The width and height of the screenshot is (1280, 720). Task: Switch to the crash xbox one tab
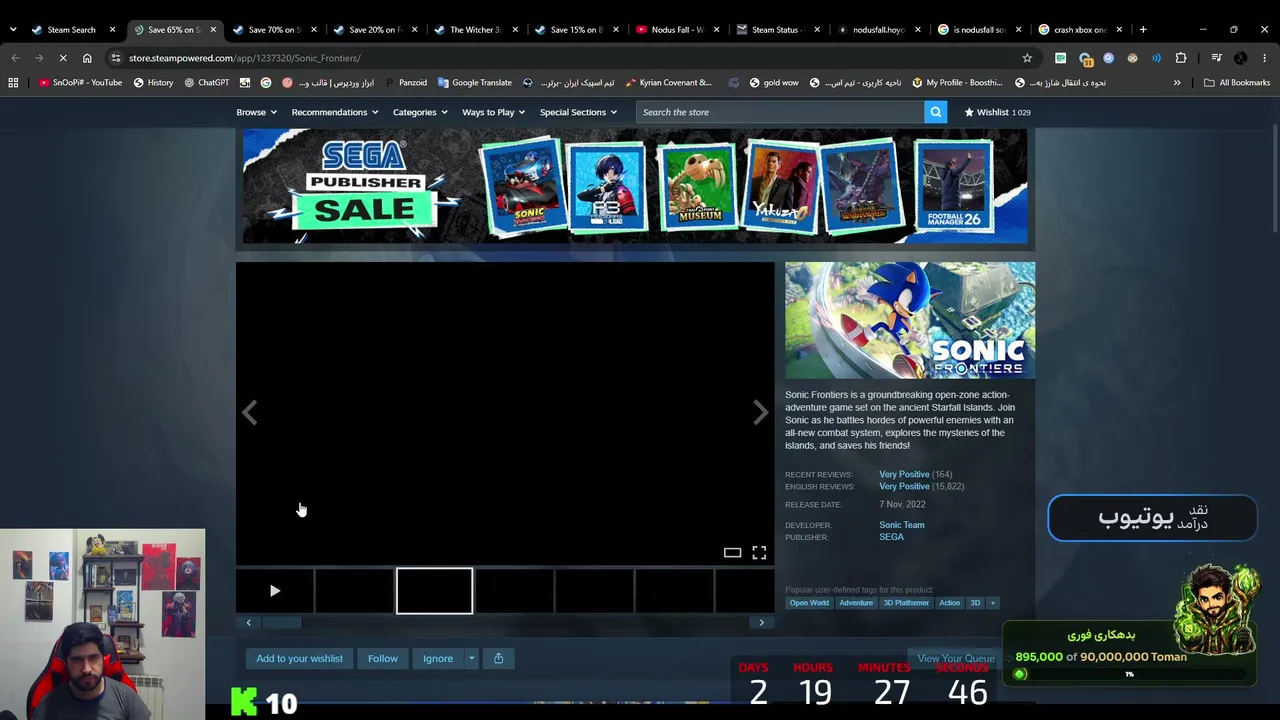pos(1080,30)
